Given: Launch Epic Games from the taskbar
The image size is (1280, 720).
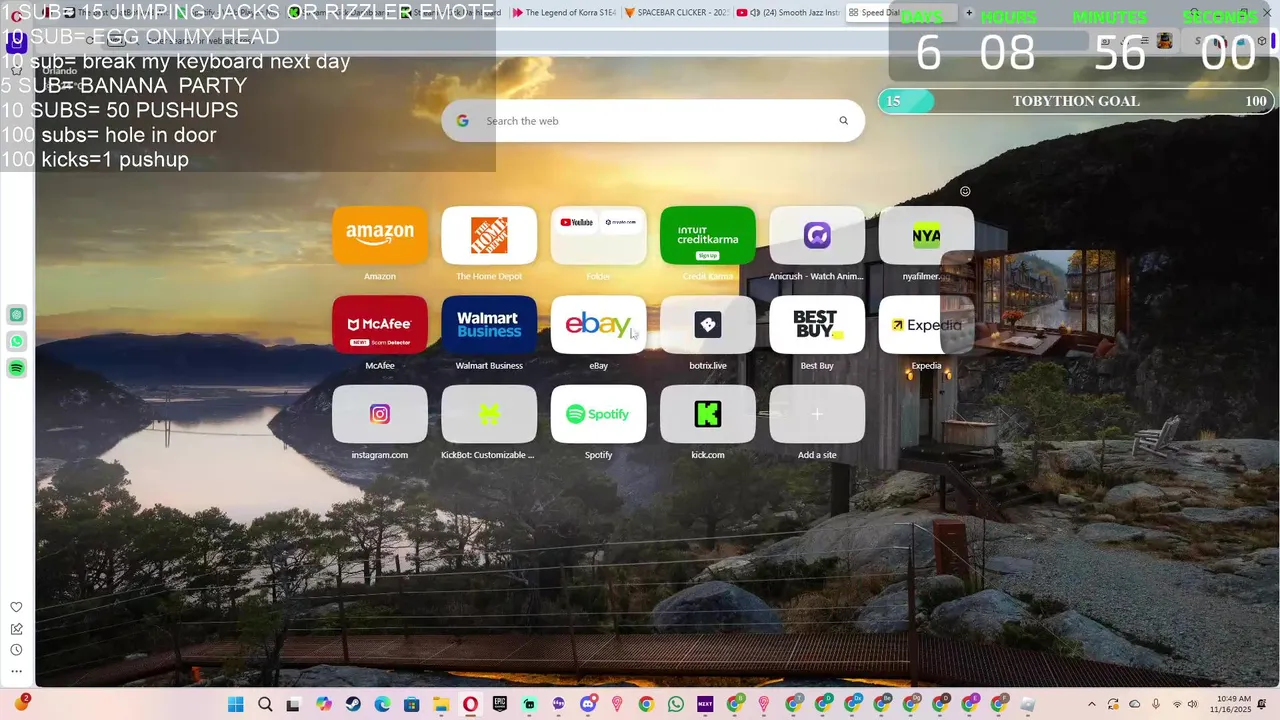Looking at the screenshot, I should coord(499,705).
